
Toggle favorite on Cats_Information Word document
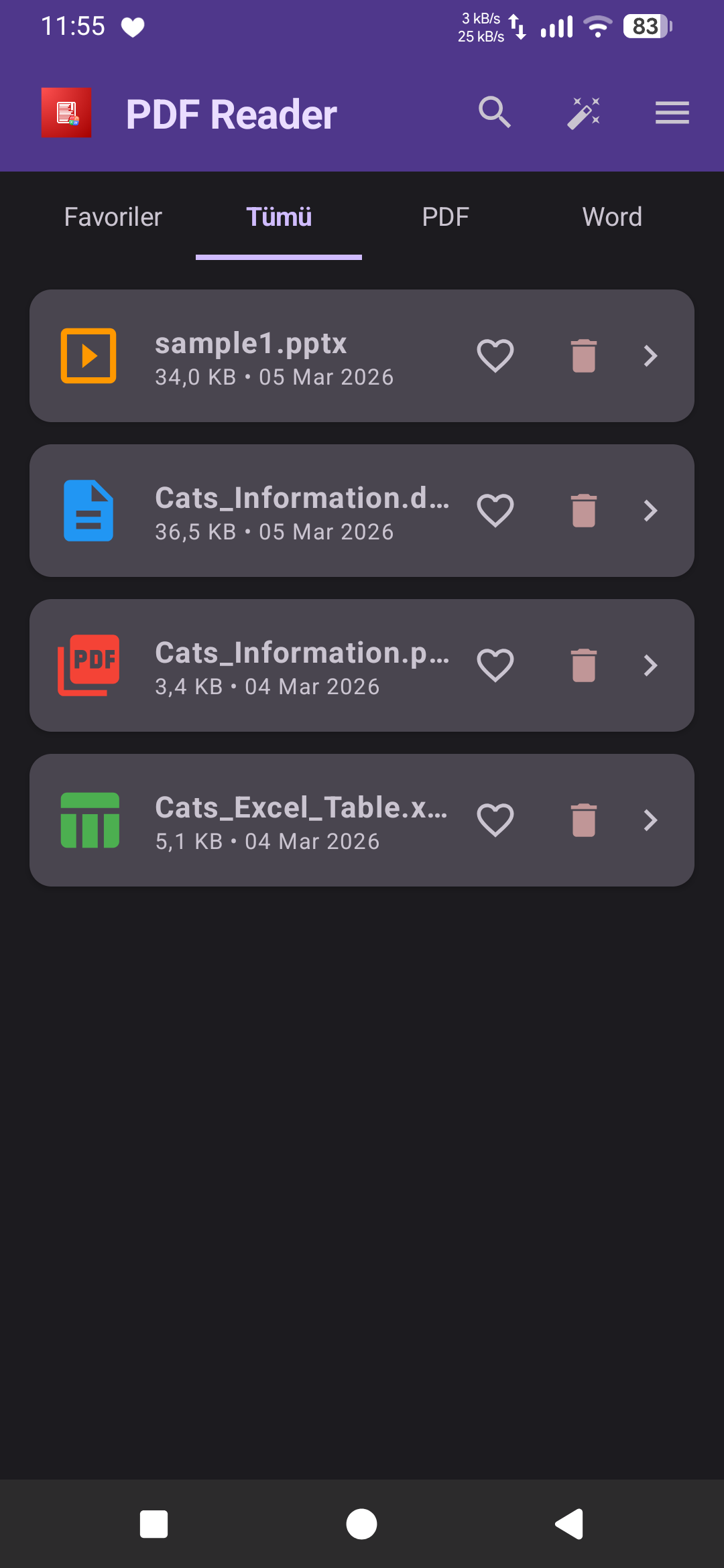[x=495, y=511]
